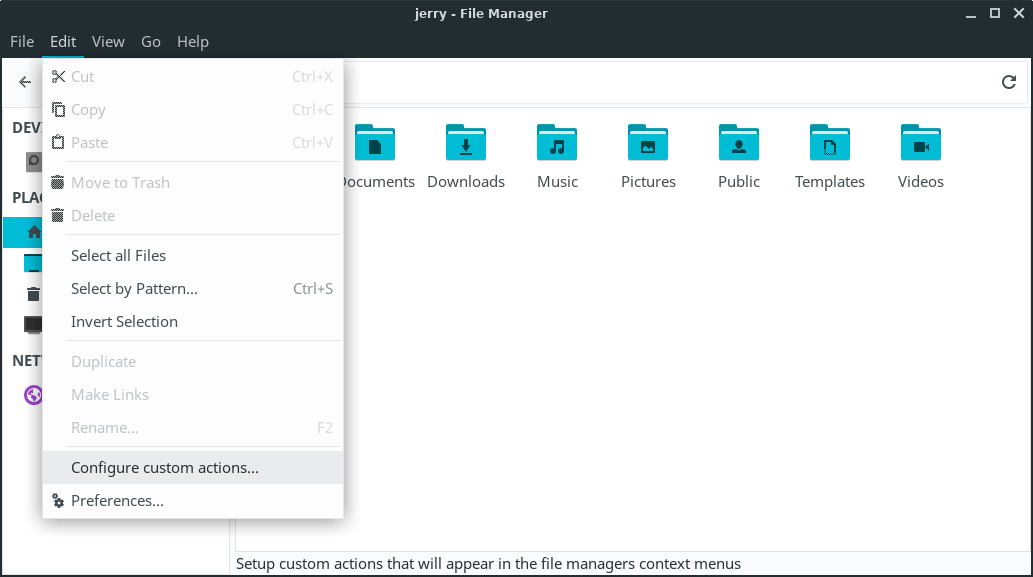Open the Help menu

pos(193,41)
